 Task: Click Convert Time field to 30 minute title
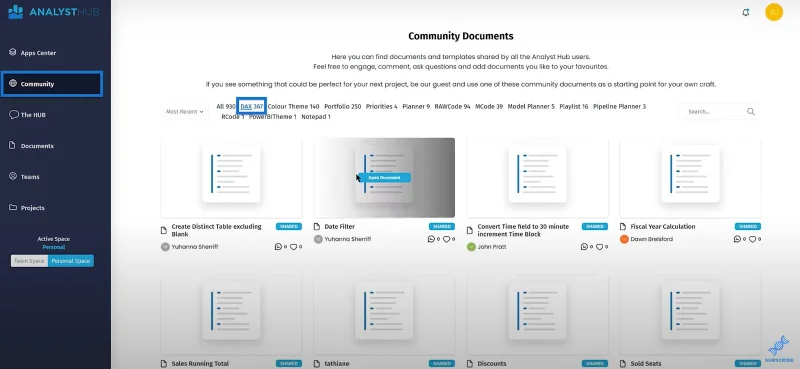tap(523, 230)
